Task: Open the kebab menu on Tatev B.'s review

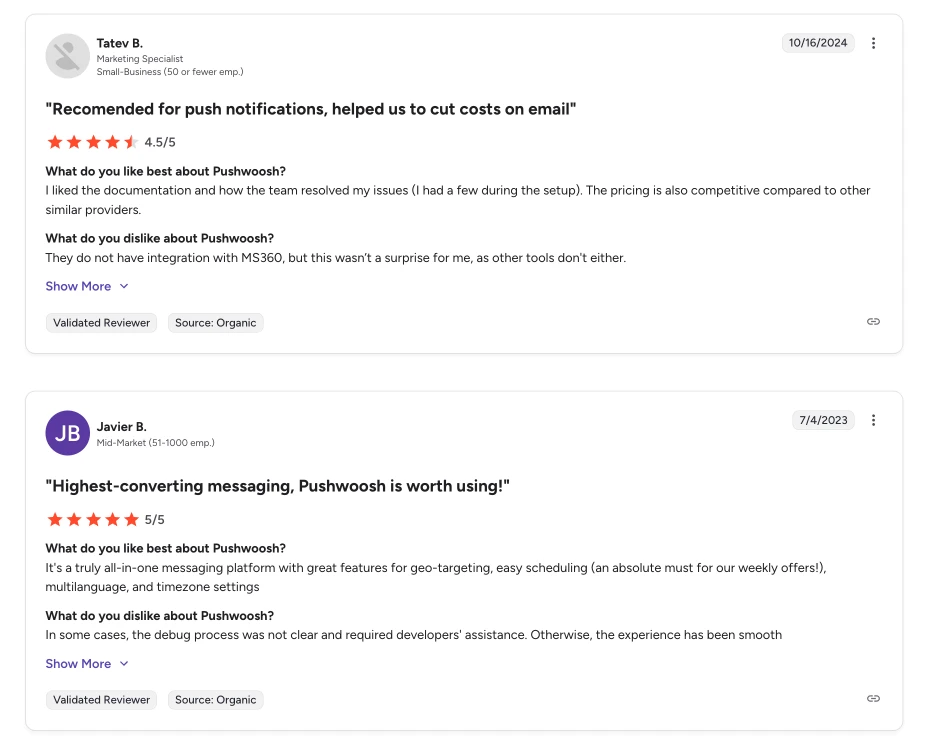Action: [874, 43]
